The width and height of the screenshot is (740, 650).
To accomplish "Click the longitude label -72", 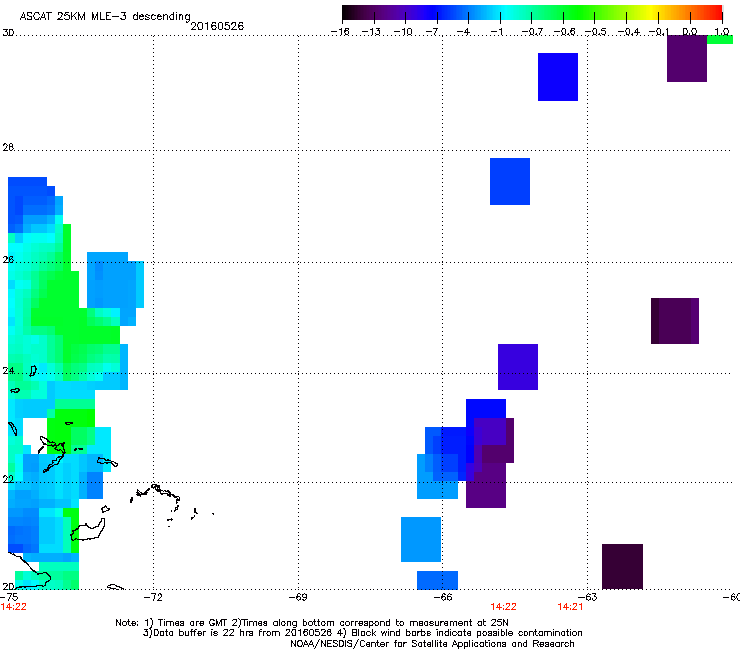I will coord(153,597).
